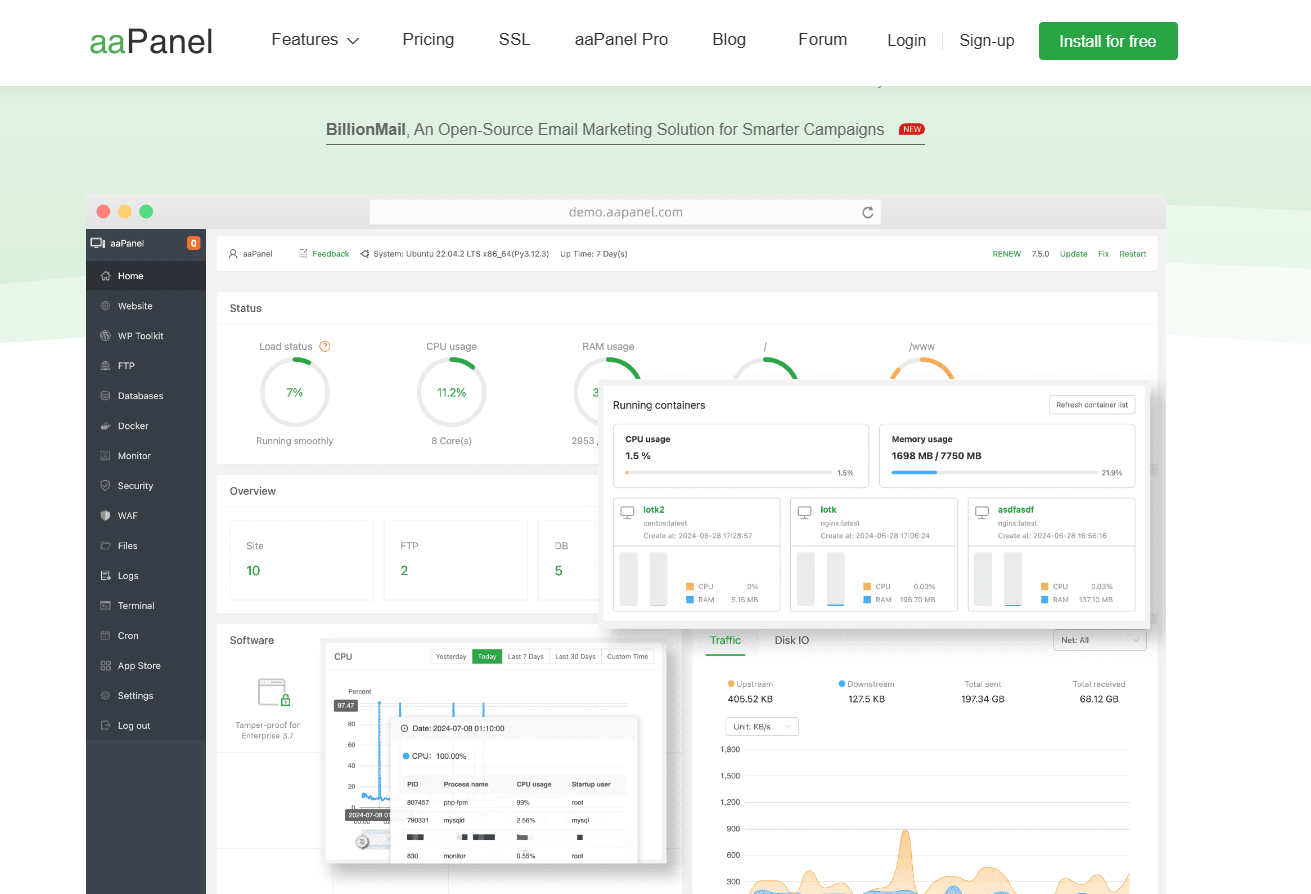The height and width of the screenshot is (894, 1311).
Task: Switch to the Traffic tab
Action: pos(725,640)
